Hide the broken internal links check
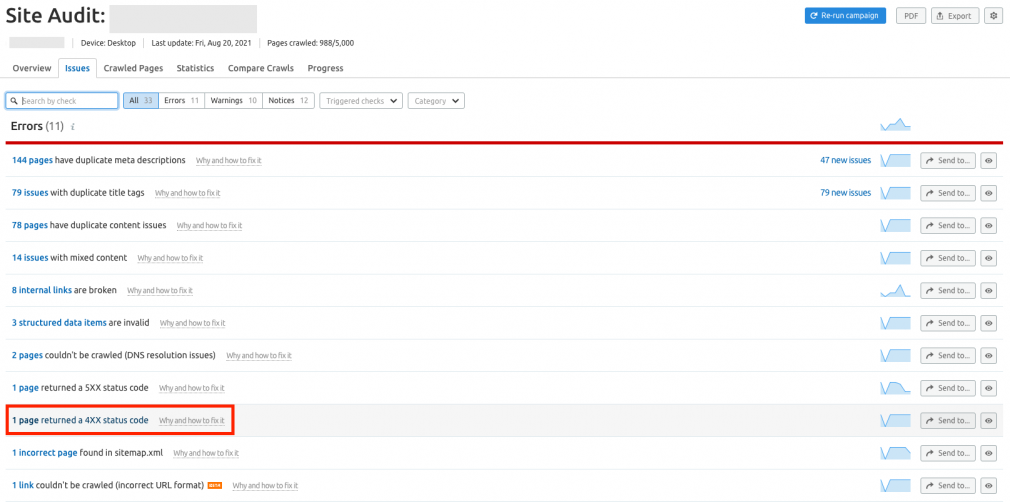Screen dimensions: 1010x502 click(x=988, y=291)
